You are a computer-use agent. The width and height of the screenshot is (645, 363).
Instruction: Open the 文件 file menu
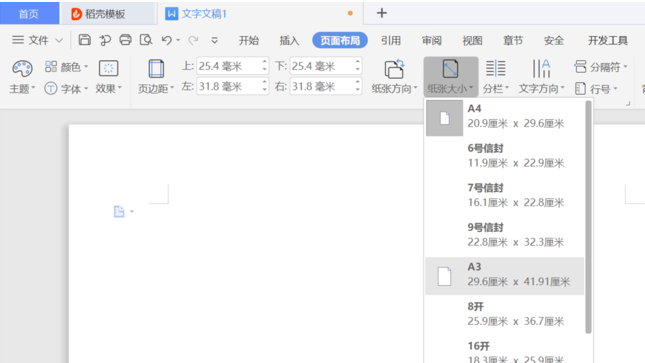tap(30, 40)
